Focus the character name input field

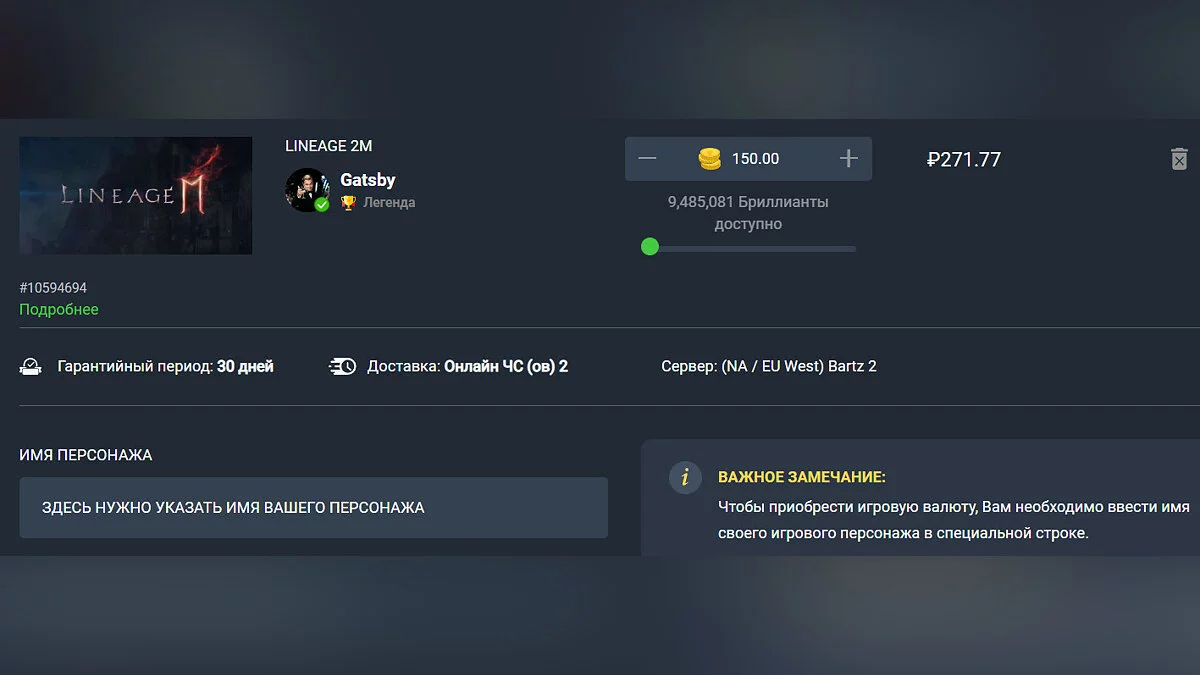coord(314,508)
